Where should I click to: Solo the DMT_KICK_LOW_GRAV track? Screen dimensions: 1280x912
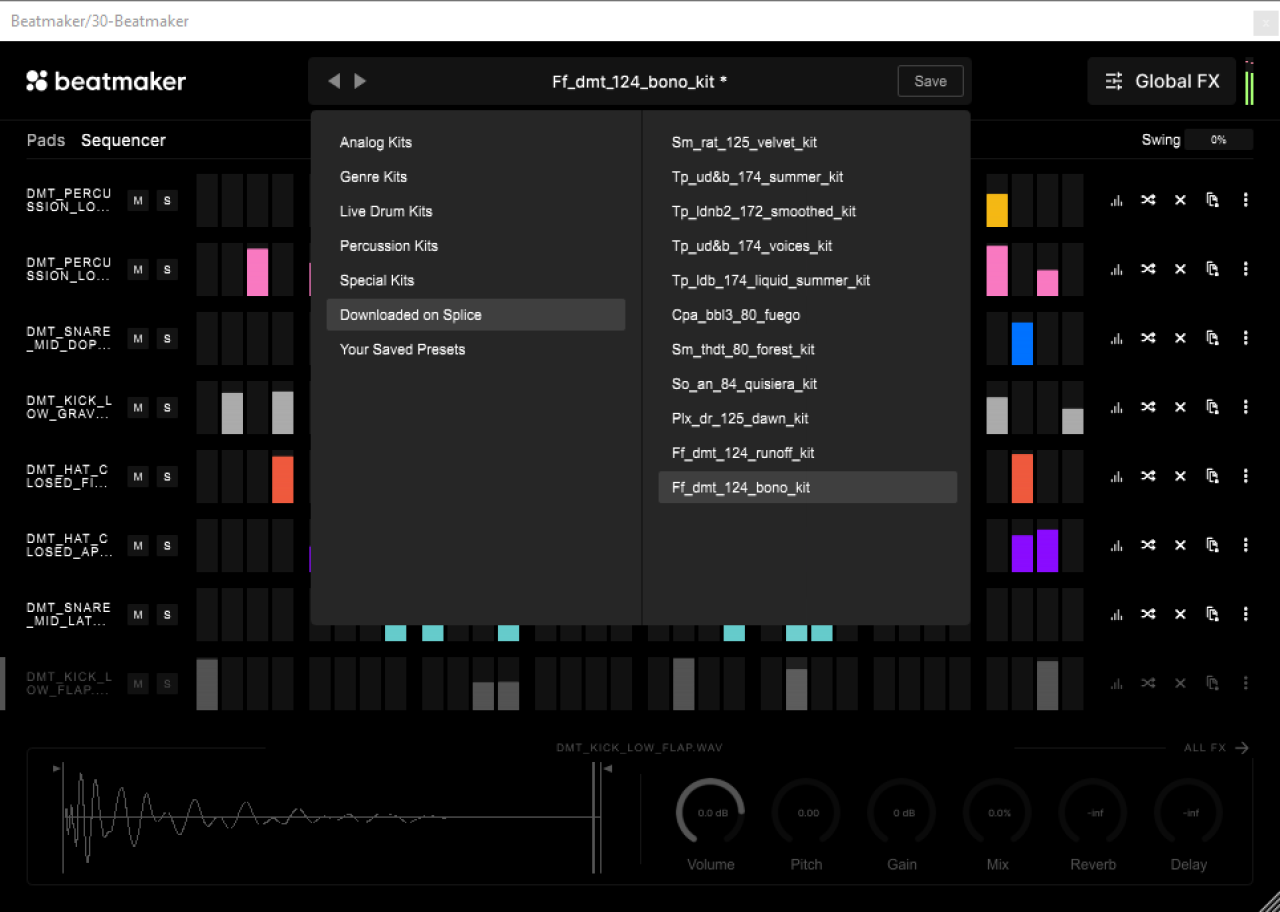(167, 407)
